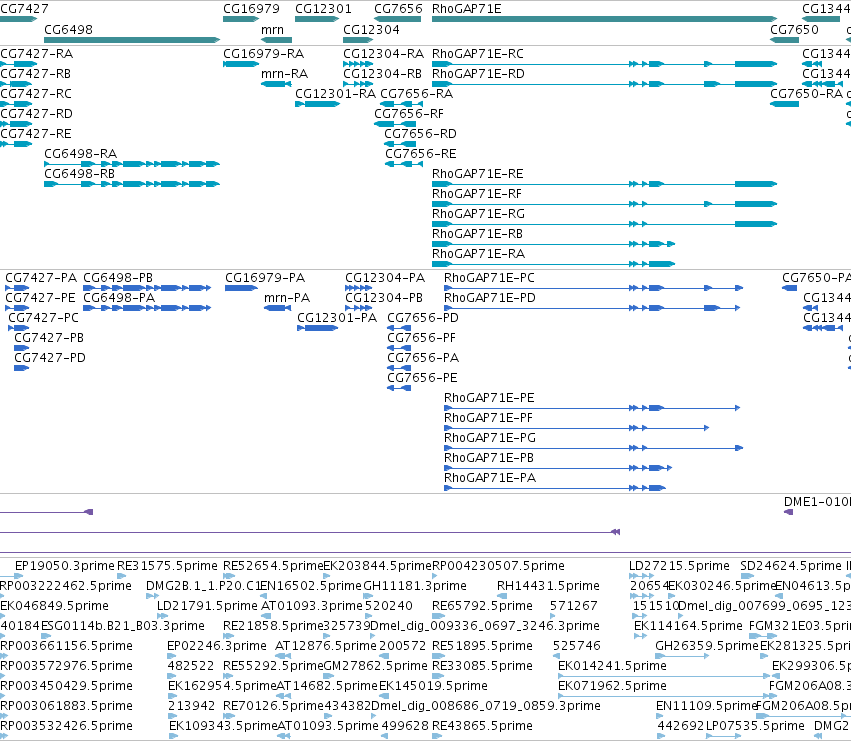Select the RhoGAP71E-RA transcript label
The height and width of the screenshot is (741, 851).
[x=479, y=255]
